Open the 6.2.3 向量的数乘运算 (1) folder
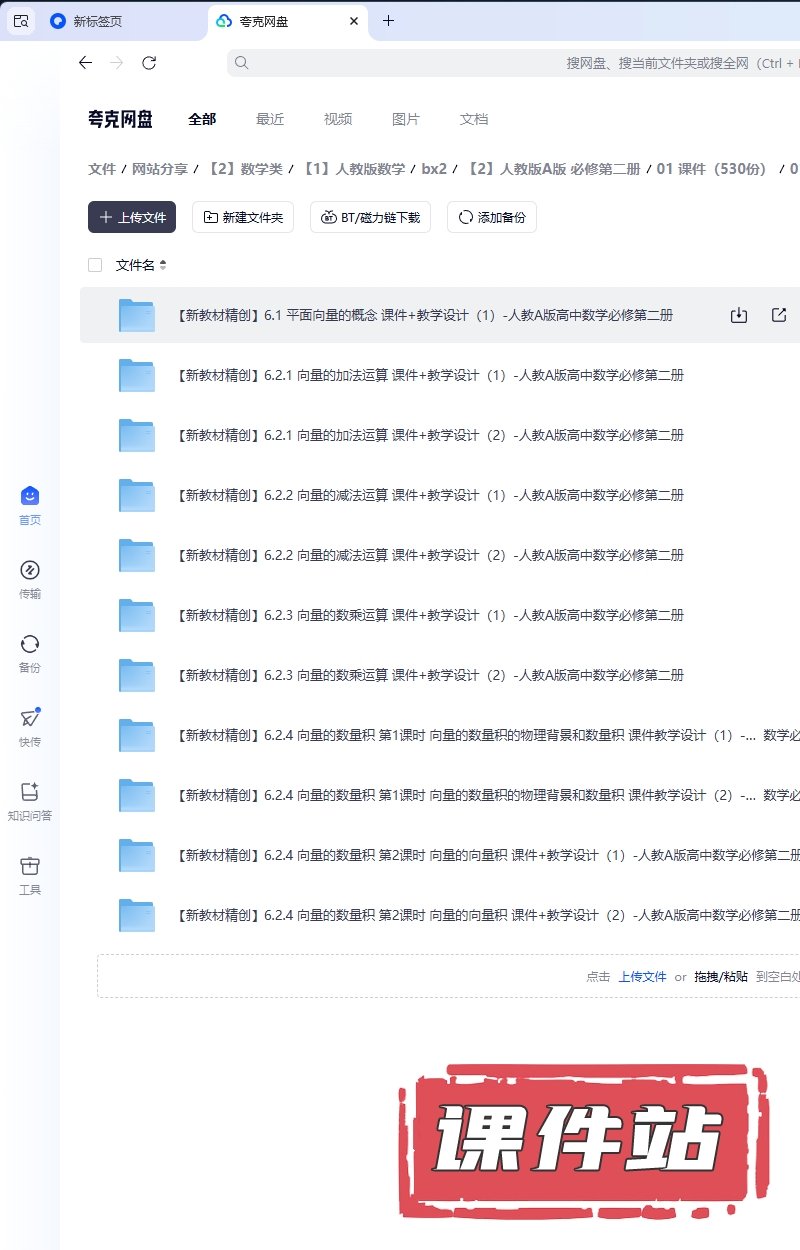 click(429, 615)
